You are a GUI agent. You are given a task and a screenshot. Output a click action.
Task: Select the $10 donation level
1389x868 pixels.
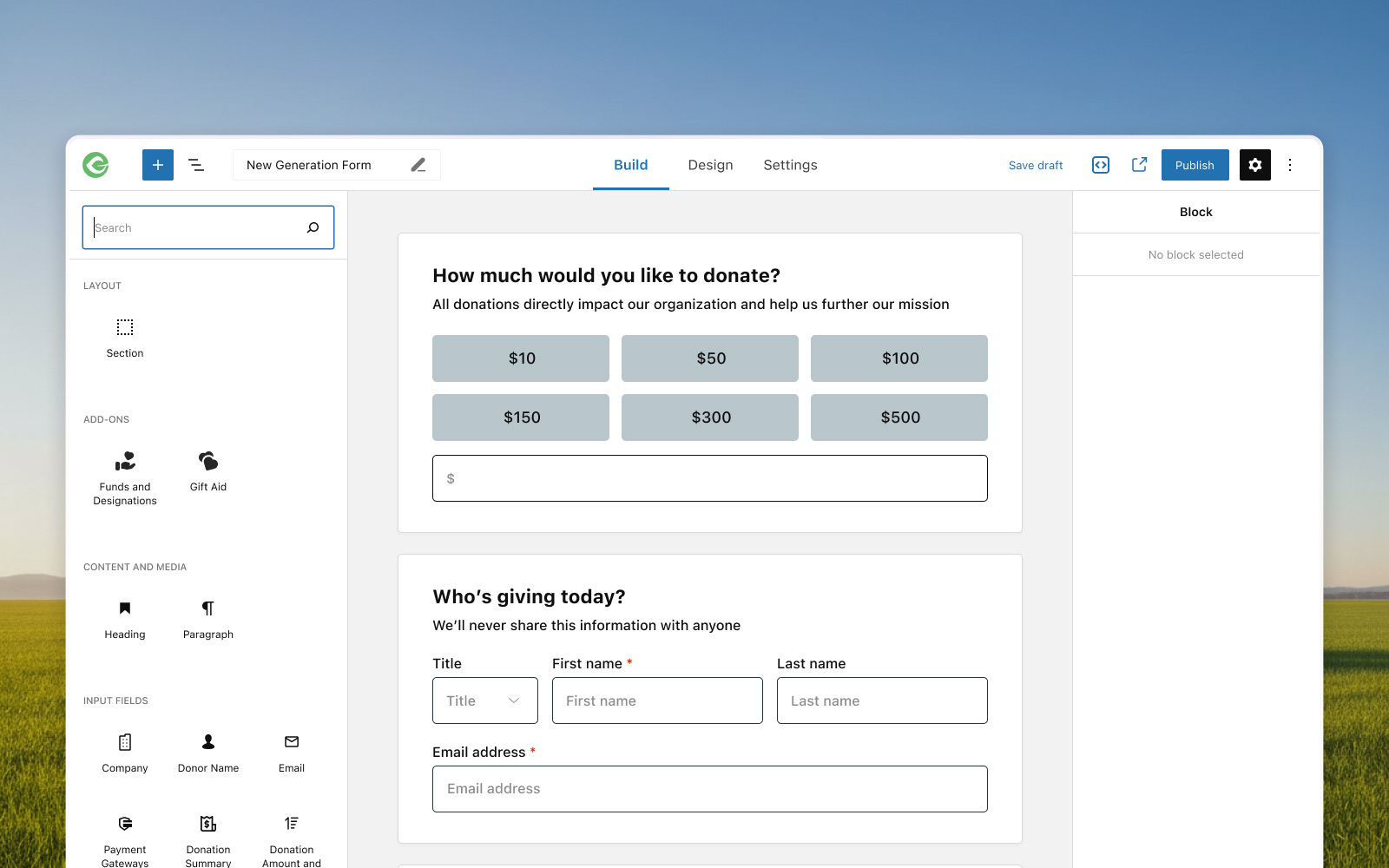[521, 358]
